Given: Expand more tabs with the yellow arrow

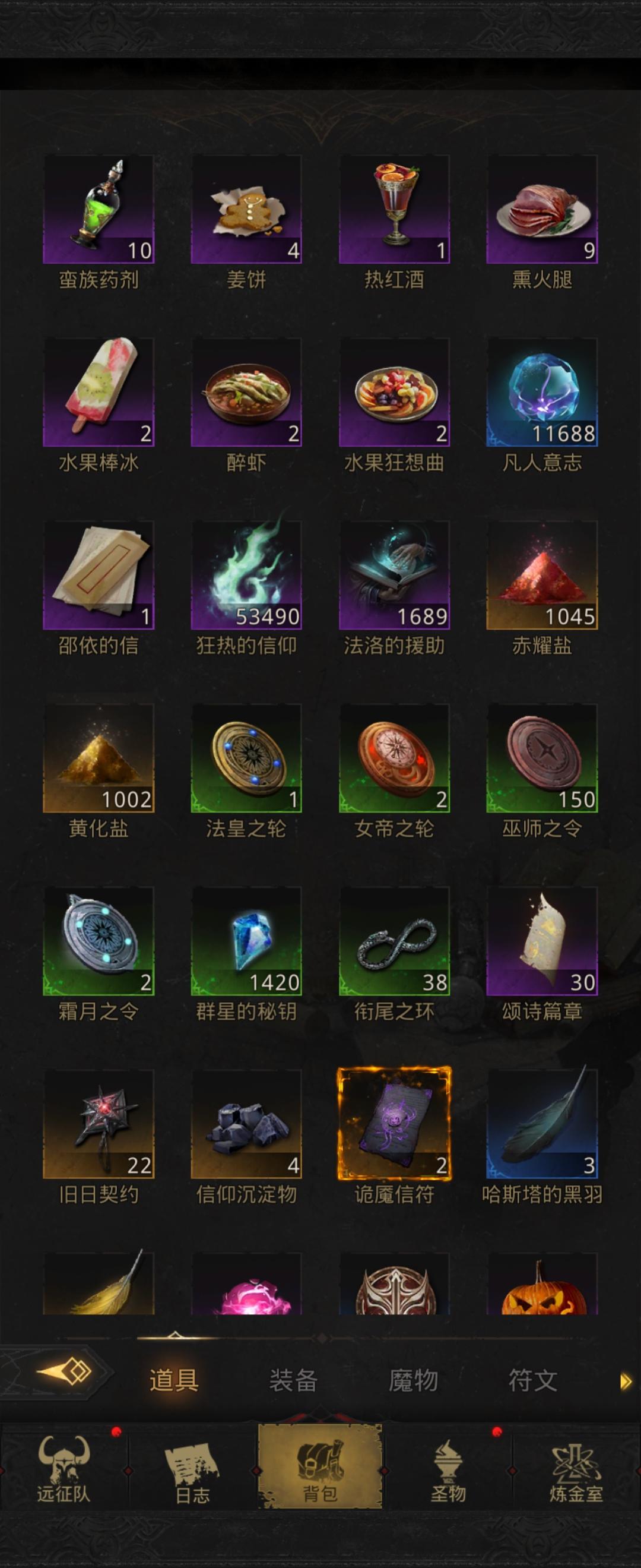Looking at the screenshot, I should [625, 1382].
